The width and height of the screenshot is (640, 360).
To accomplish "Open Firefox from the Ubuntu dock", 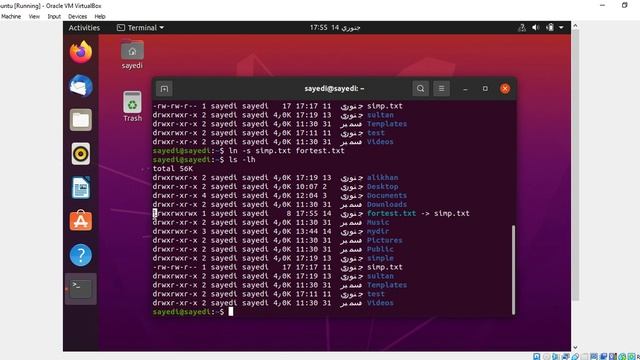I will 80,52.
